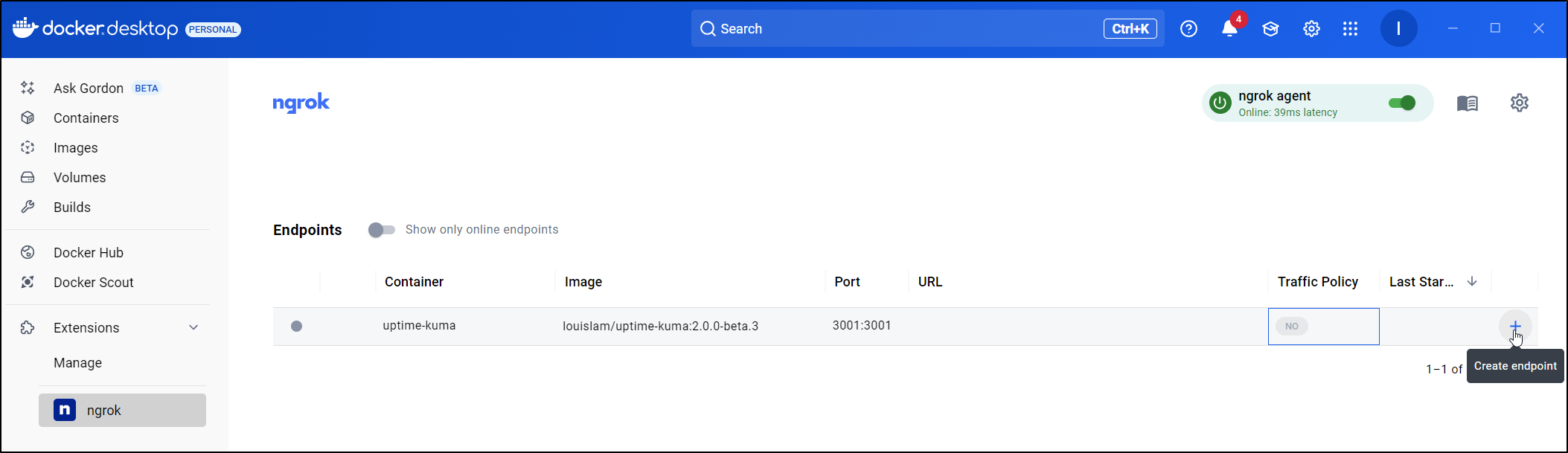Sort by Last Started arrow
Viewport: 1568px width, 453px height.
click(1471, 282)
